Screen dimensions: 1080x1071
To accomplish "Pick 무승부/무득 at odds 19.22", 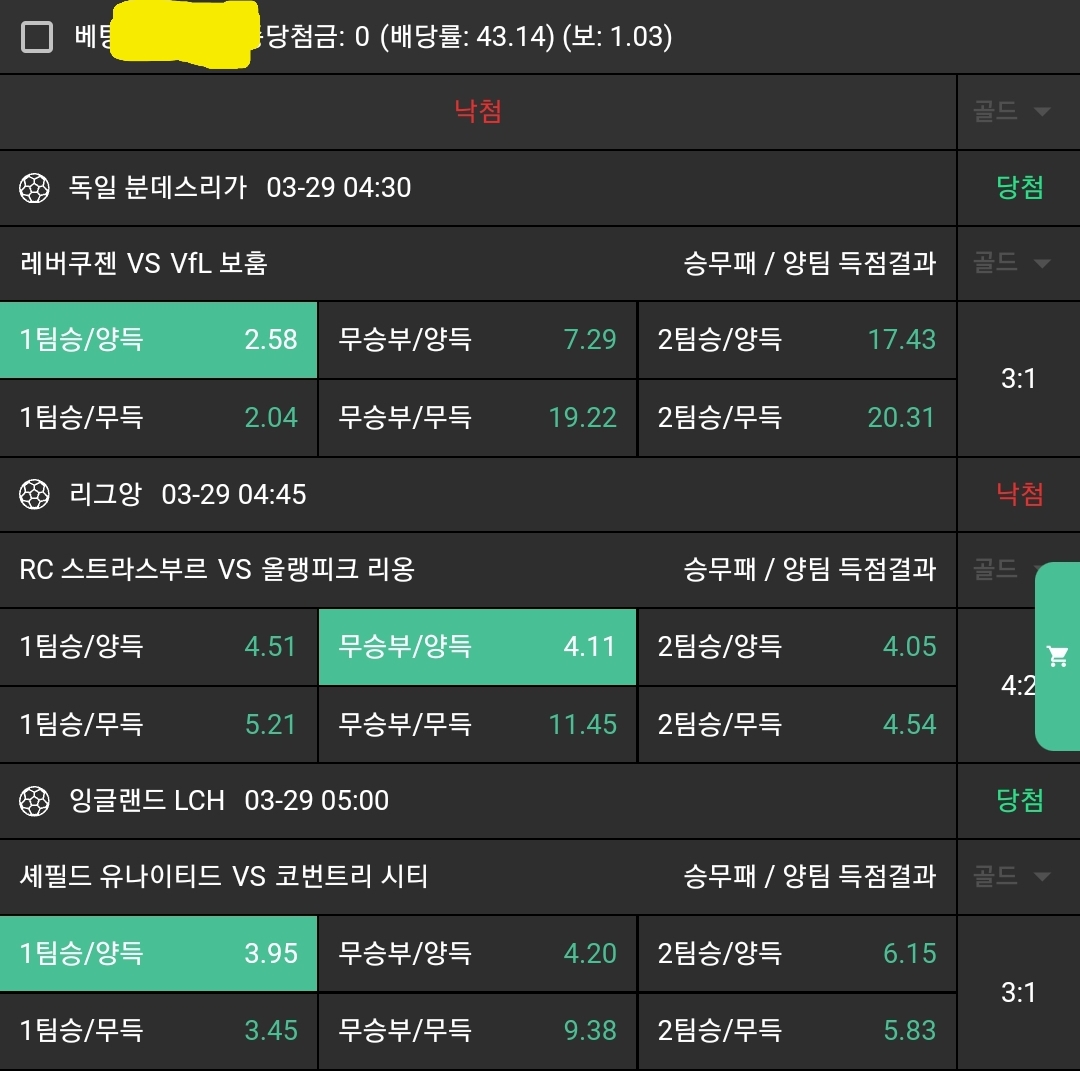I will (x=477, y=417).
